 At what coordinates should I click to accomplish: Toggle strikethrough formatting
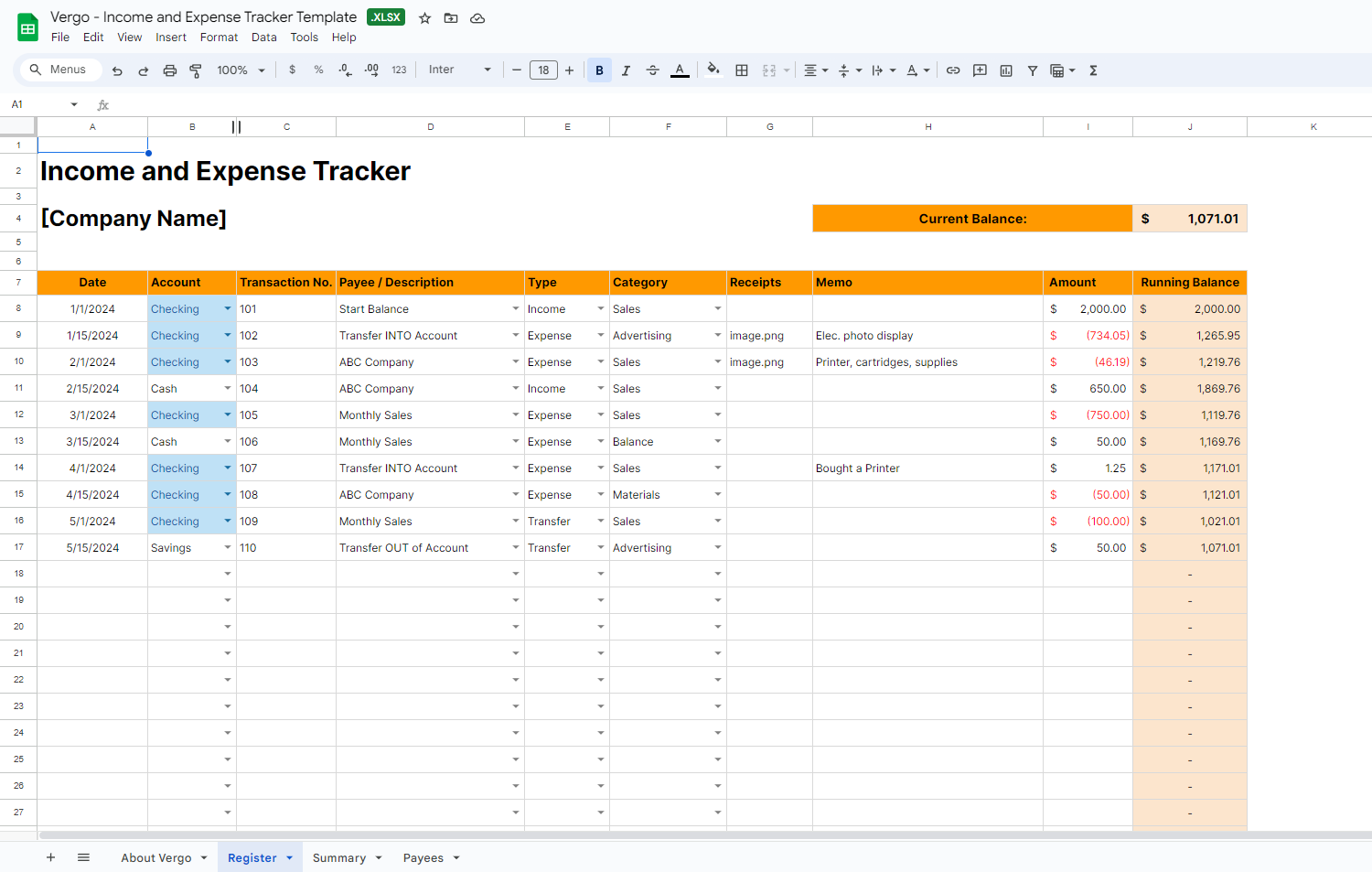pos(652,70)
